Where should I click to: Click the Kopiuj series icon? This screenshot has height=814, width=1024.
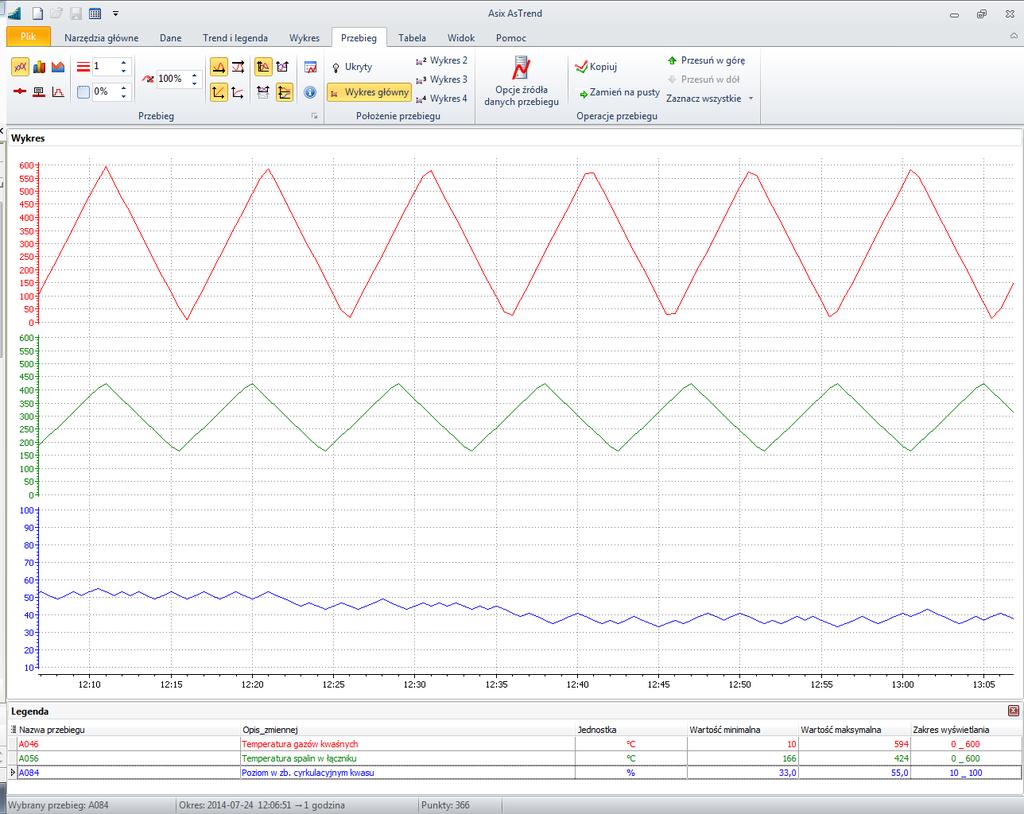coord(581,67)
